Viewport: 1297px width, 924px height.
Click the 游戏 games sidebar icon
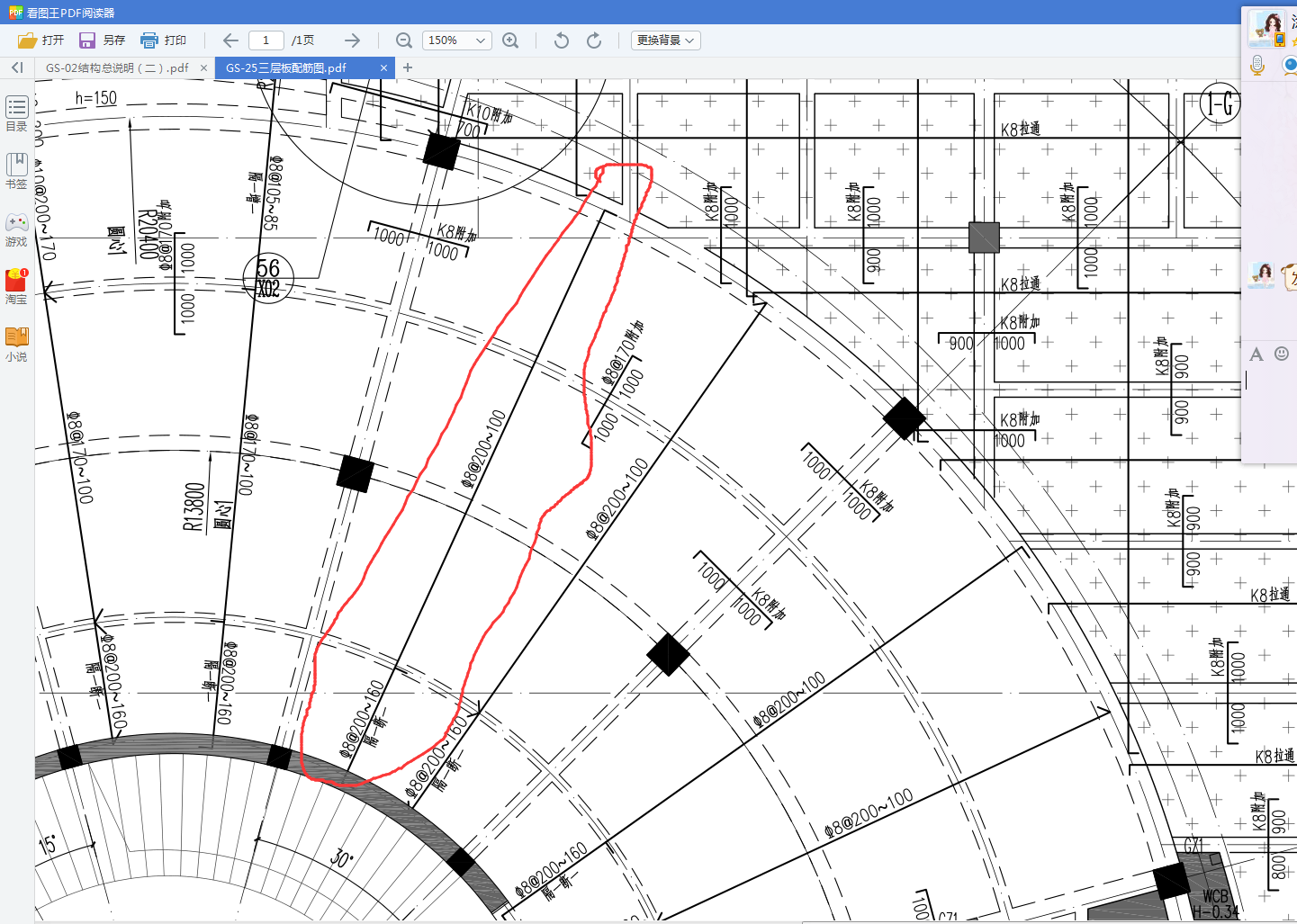click(x=16, y=229)
